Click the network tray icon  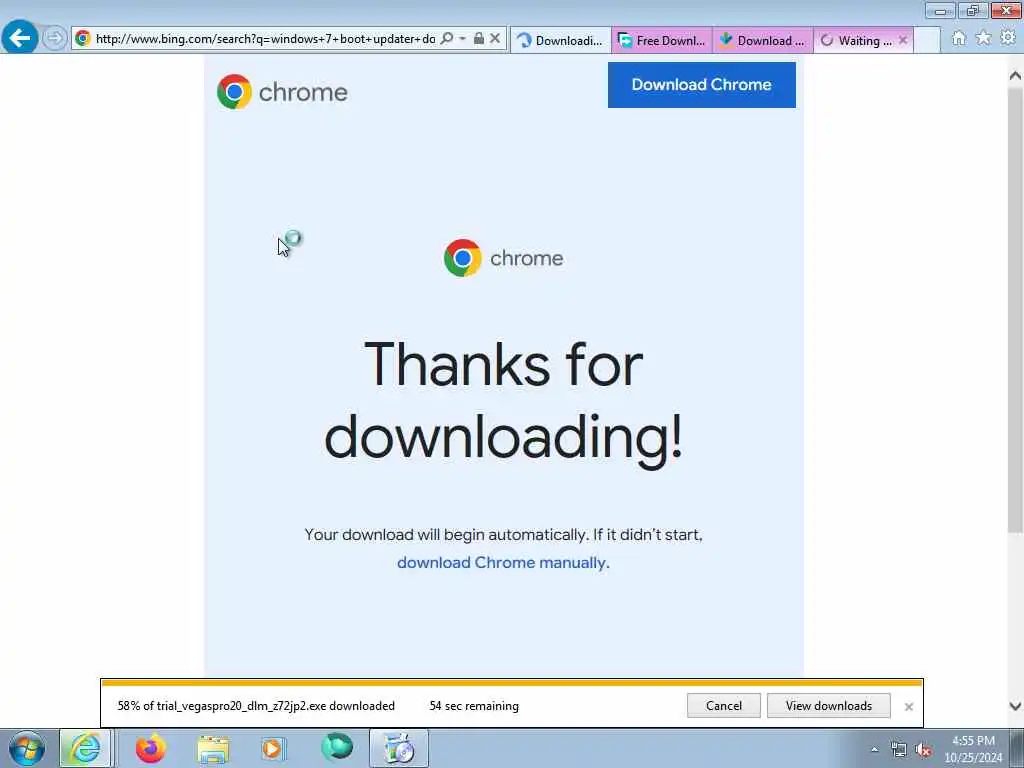899,750
